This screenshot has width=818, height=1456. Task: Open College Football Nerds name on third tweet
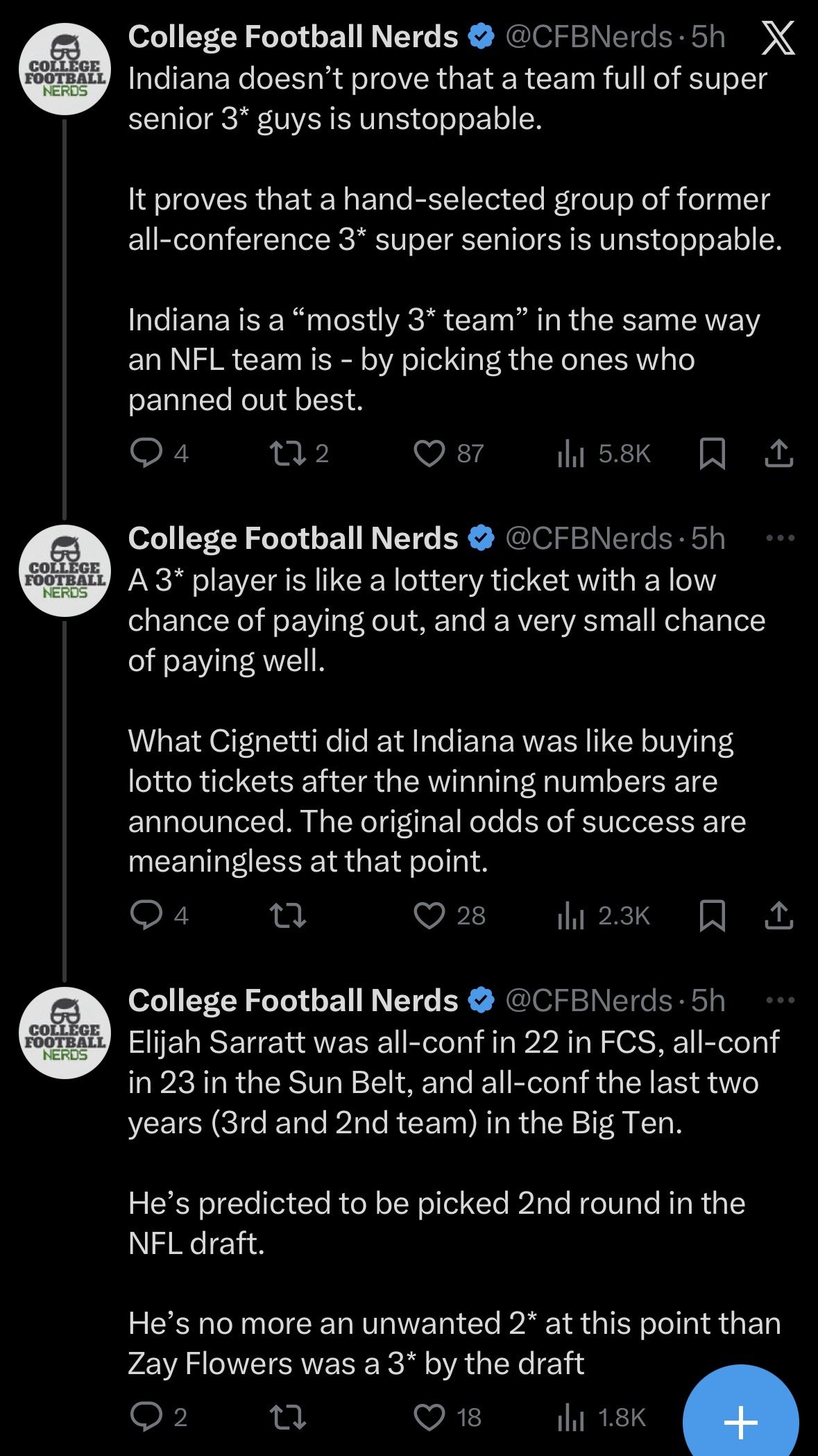(293, 1000)
